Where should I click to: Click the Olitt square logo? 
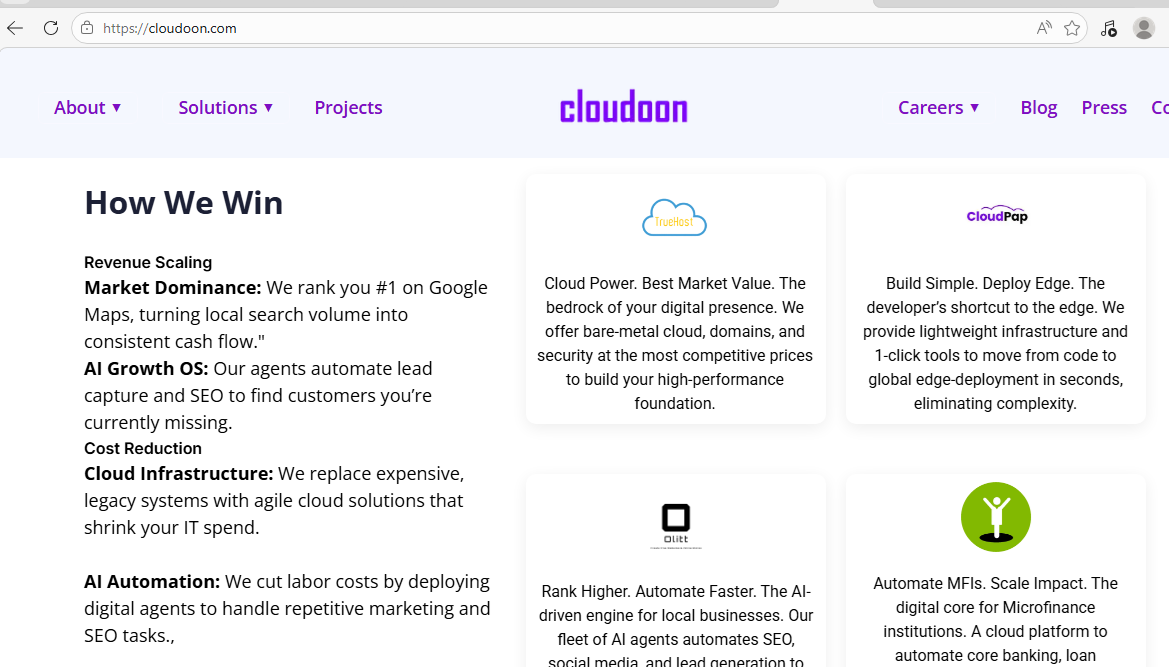[x=676, y=526]
